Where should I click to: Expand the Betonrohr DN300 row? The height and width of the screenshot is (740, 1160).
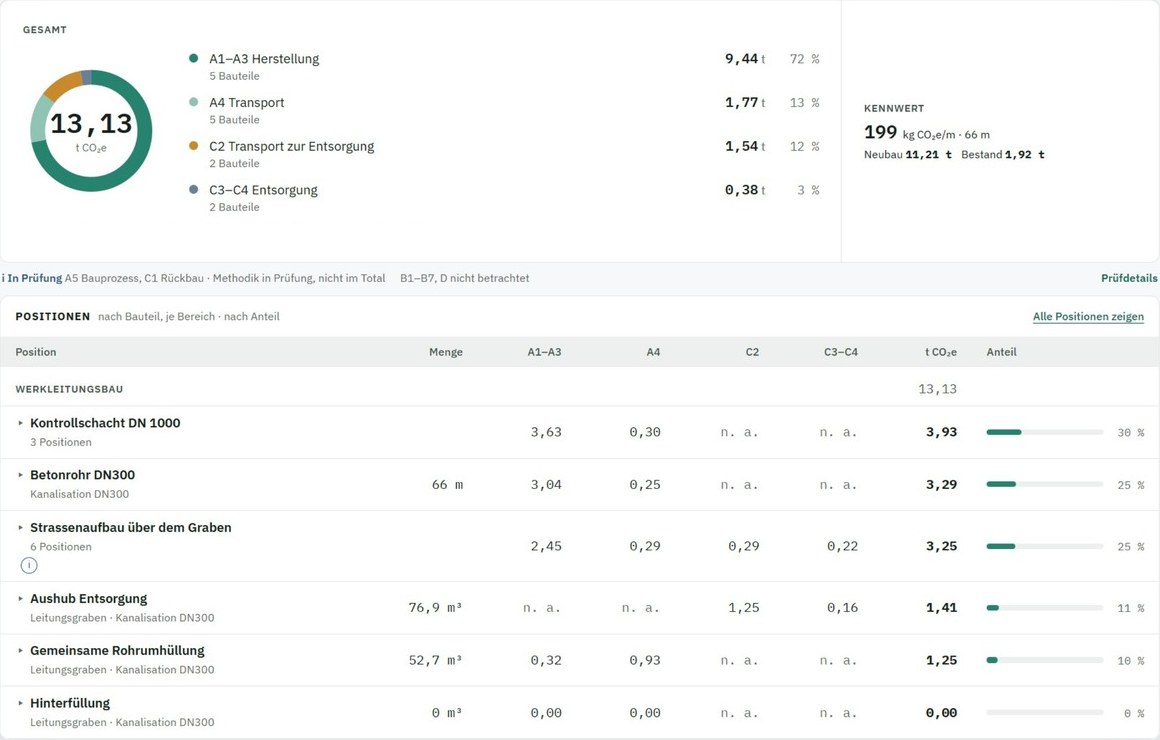click(21, 475)
